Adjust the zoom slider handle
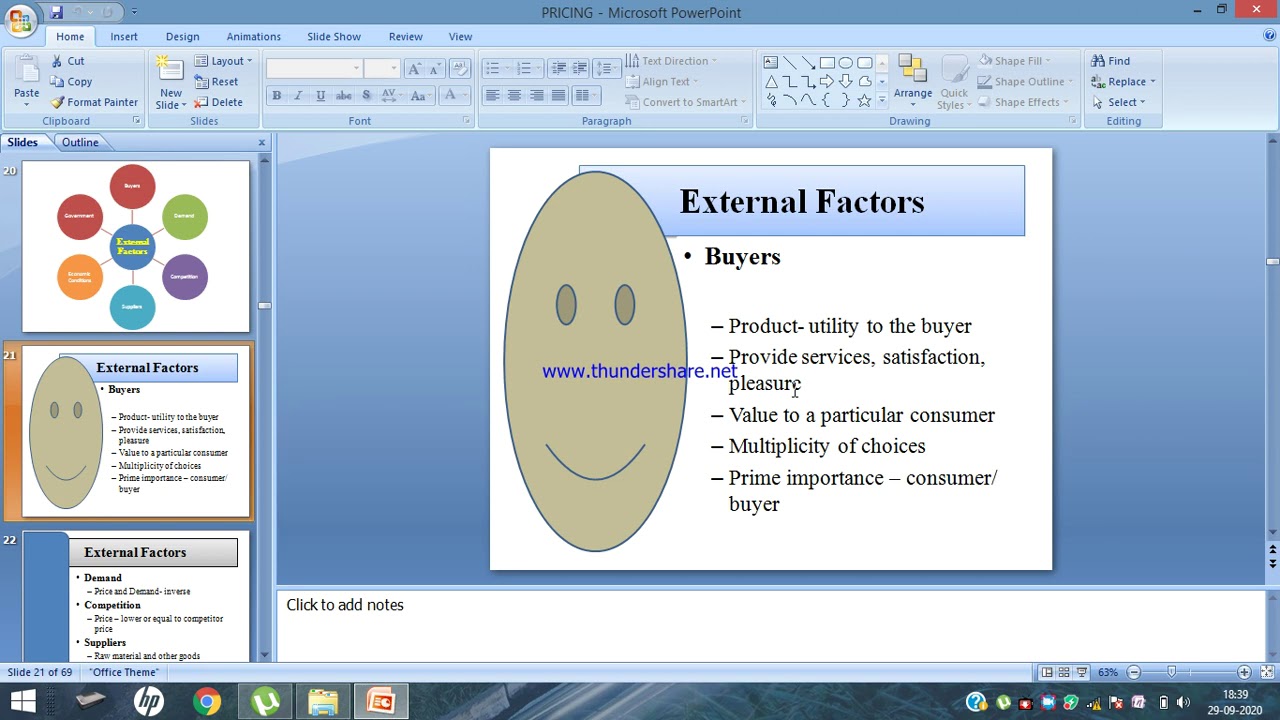 click(x=1172, y=672)
